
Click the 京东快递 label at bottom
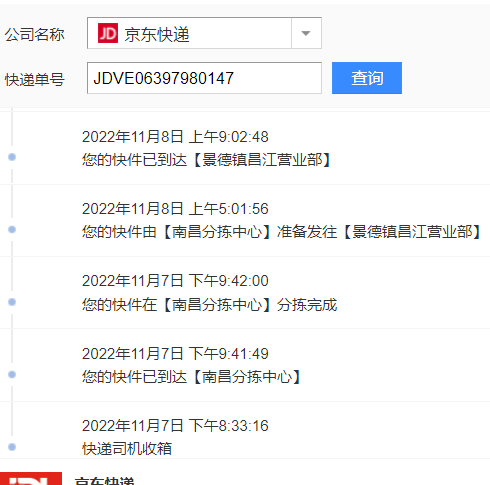click(104, 481)
